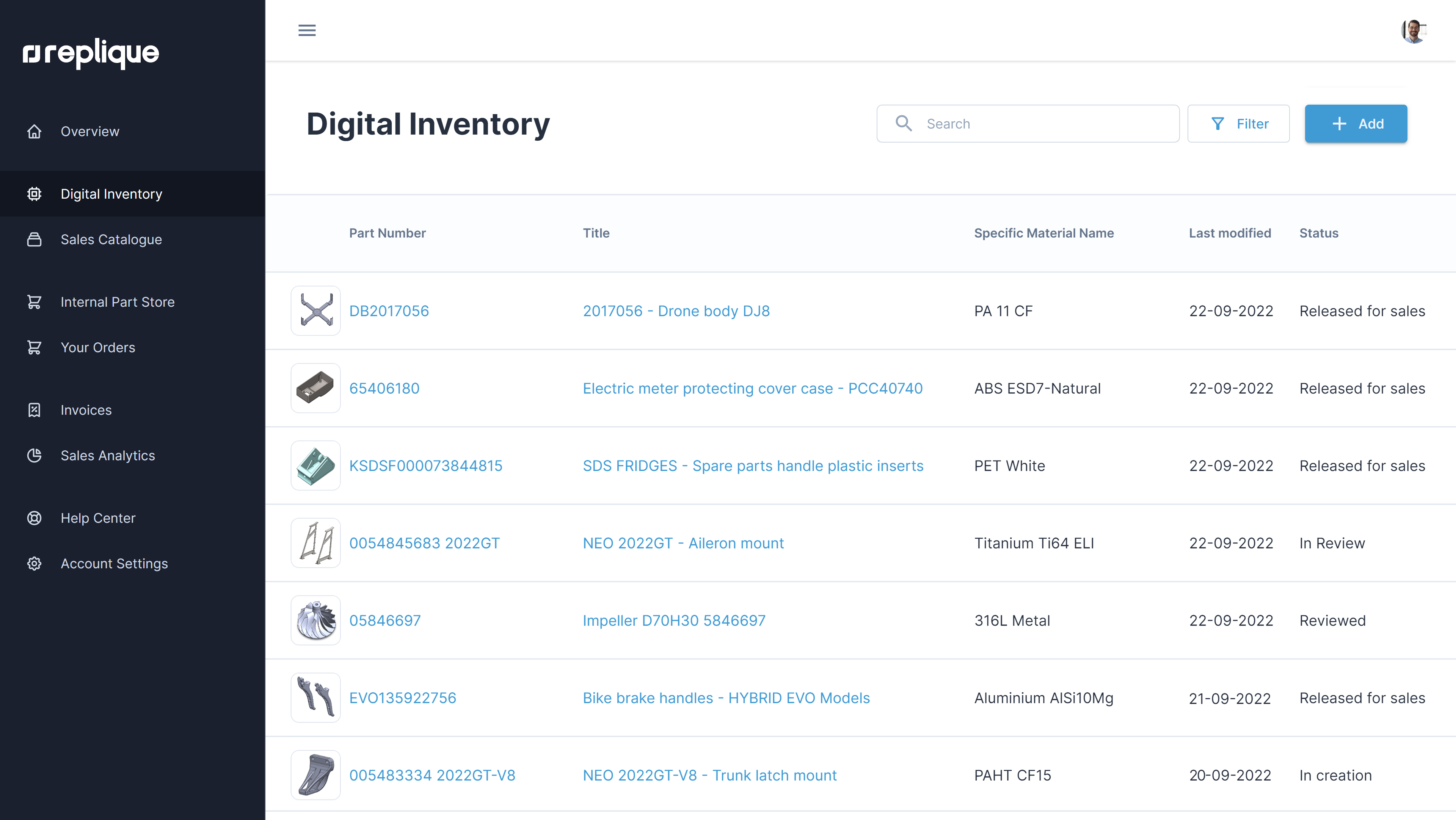Open Internal Part Store
Screen dimensions: 1456x820
132,302
